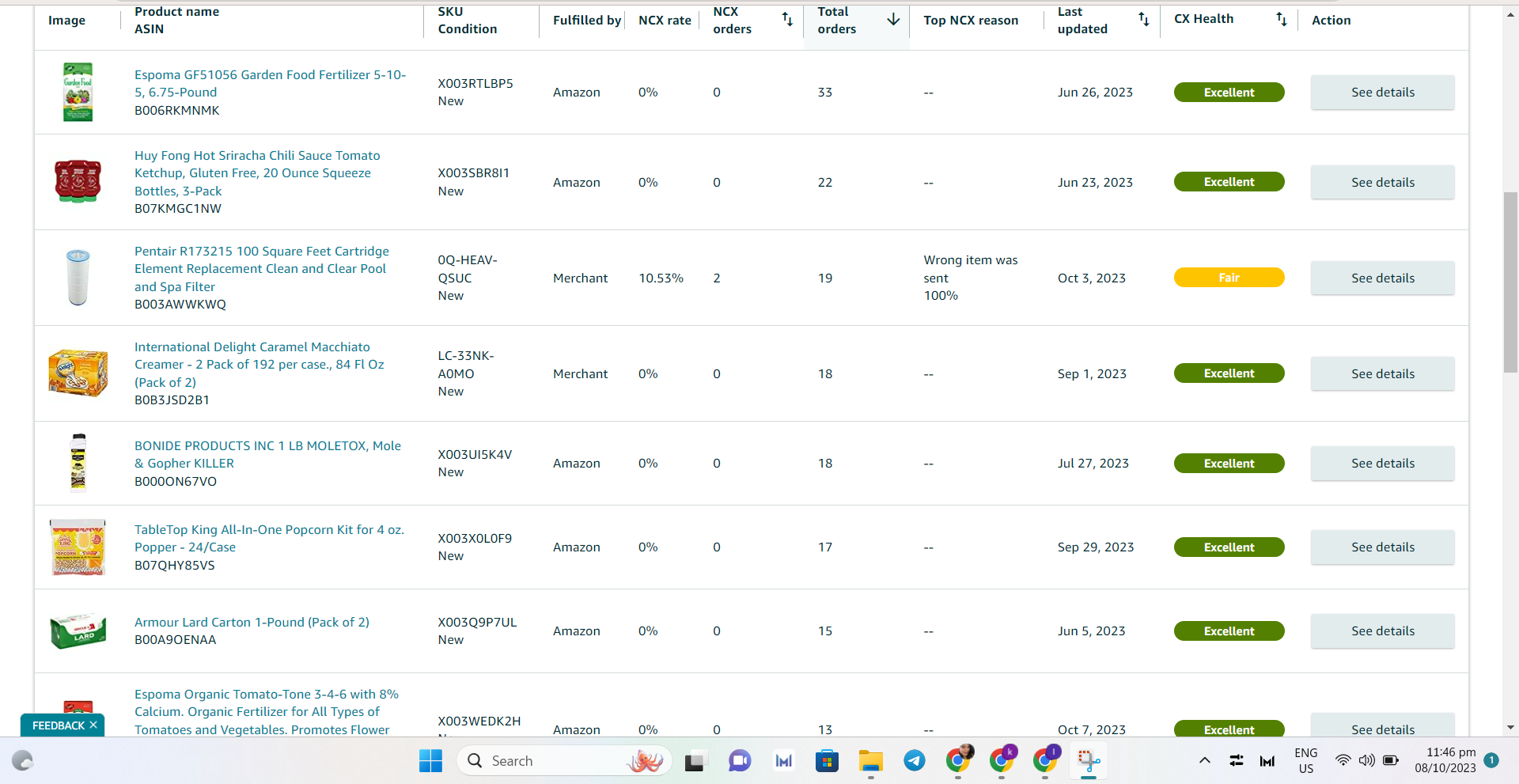The image size is (1519, 784).
Task: Open BONIDE PRODUCTS MOLETOX product link
Action: (x=267, y=455)
